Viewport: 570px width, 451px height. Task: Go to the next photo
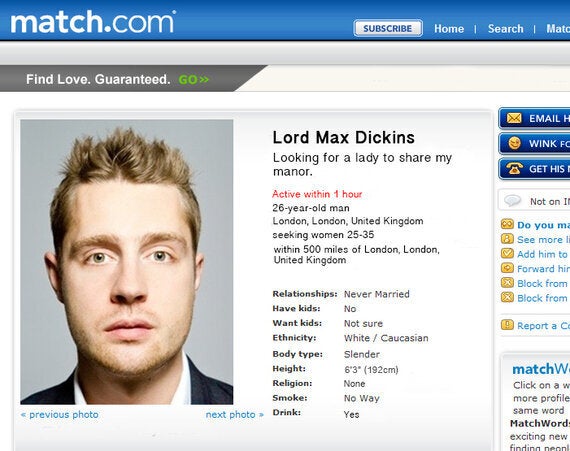pos(234,415)
